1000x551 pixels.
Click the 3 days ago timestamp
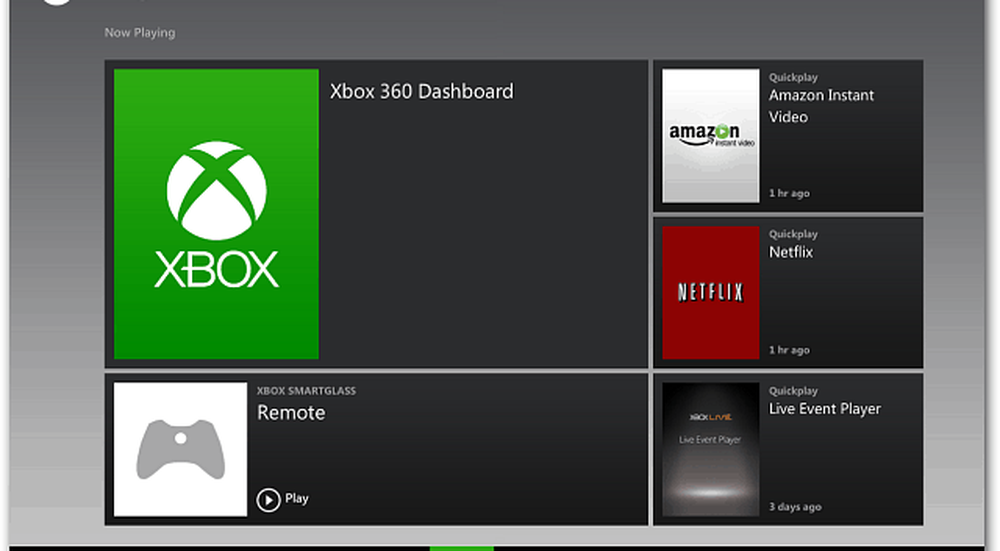click(794, 507)
